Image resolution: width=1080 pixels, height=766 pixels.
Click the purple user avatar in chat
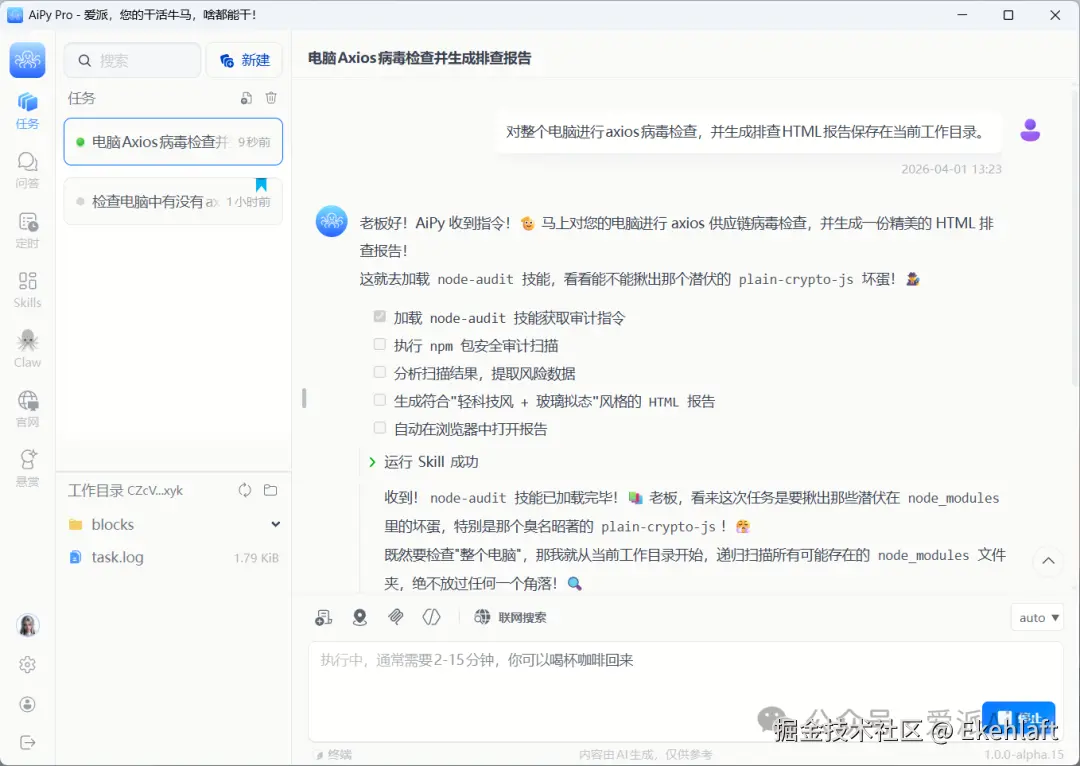[1030, 130]
